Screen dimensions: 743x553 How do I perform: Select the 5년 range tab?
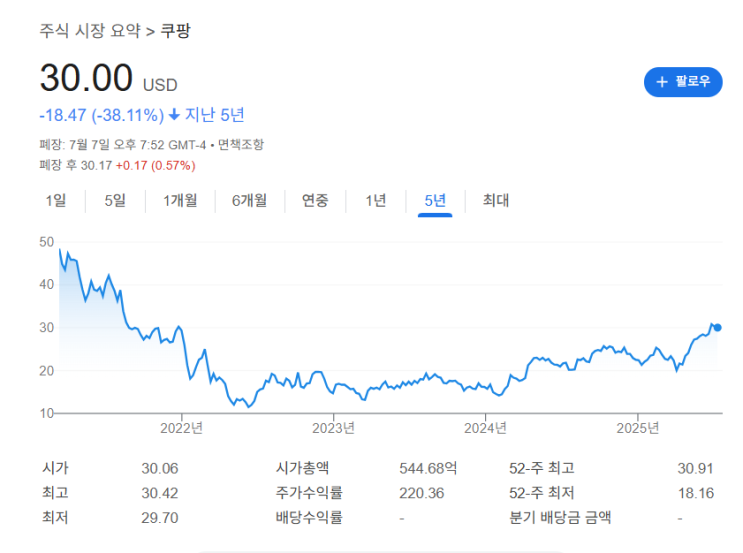pyautogui.click(x=435, y=200)
